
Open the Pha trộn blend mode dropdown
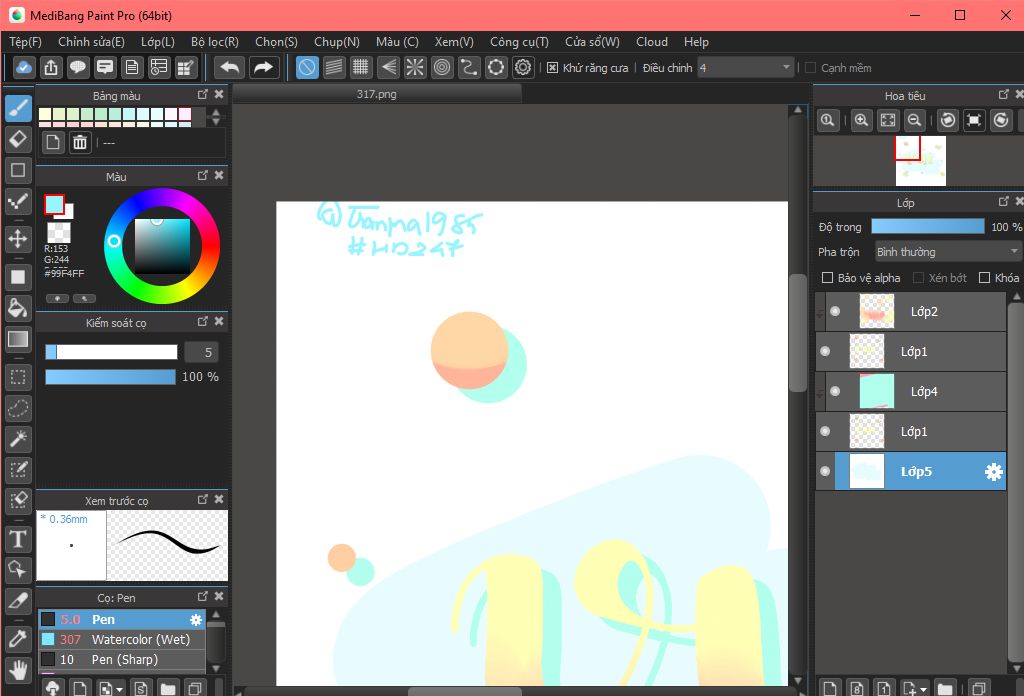click(x=948, y=252)
